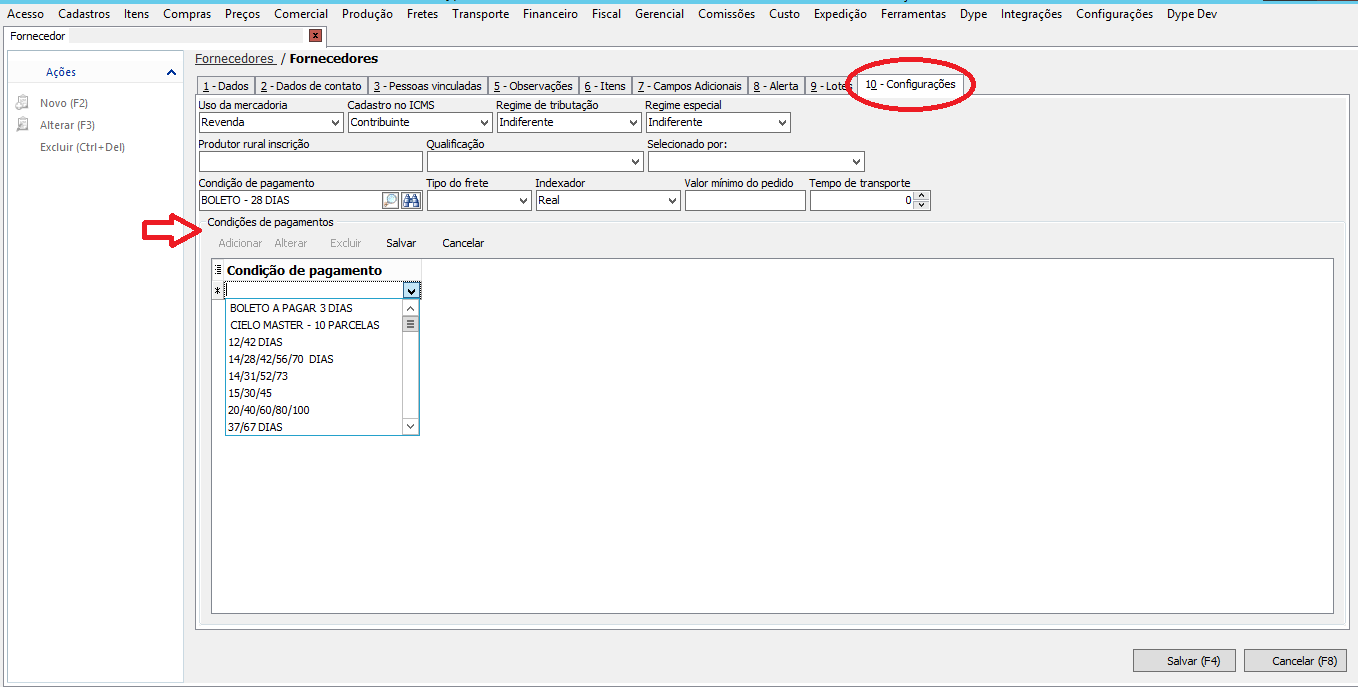Switch to the 2 - Dados de contato tab
1358x687 pixels.
coord(311,86)
